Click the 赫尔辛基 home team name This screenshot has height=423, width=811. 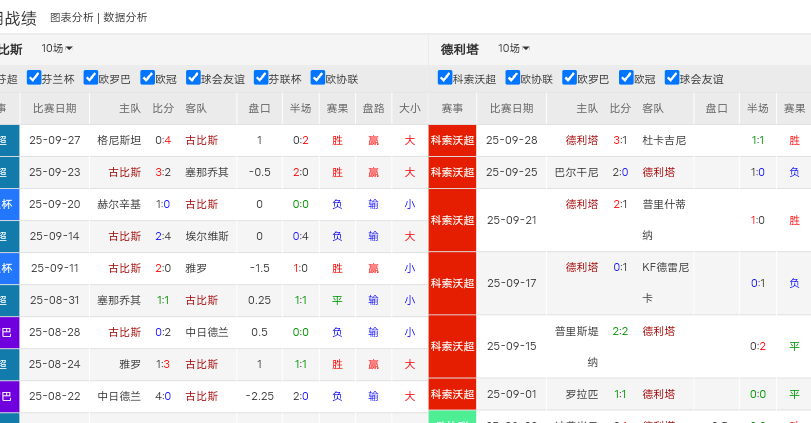(119, 204)
